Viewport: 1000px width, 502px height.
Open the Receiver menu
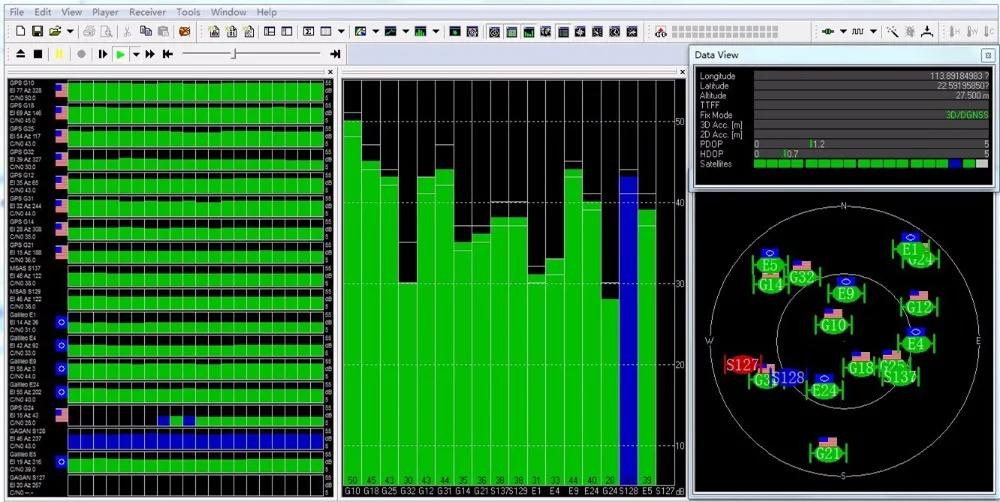point(147,12)
